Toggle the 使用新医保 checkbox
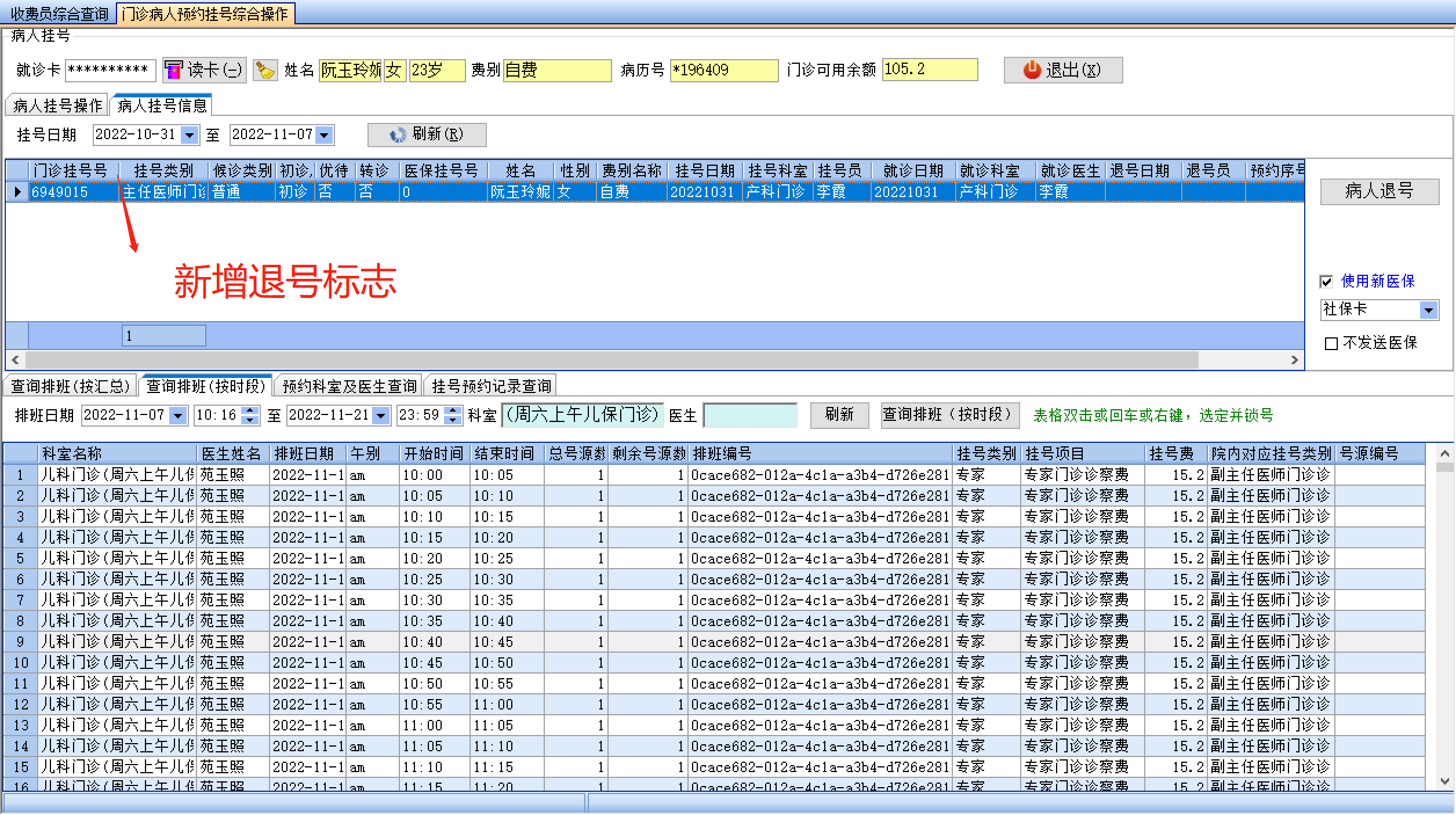 [1326, 282]
